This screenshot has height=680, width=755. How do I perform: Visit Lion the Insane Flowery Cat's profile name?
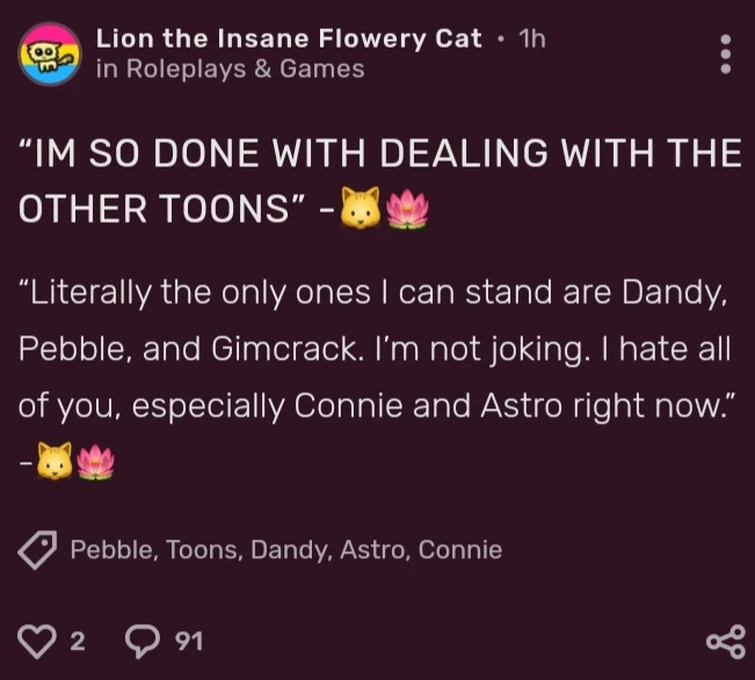click(x=289, y=39)
